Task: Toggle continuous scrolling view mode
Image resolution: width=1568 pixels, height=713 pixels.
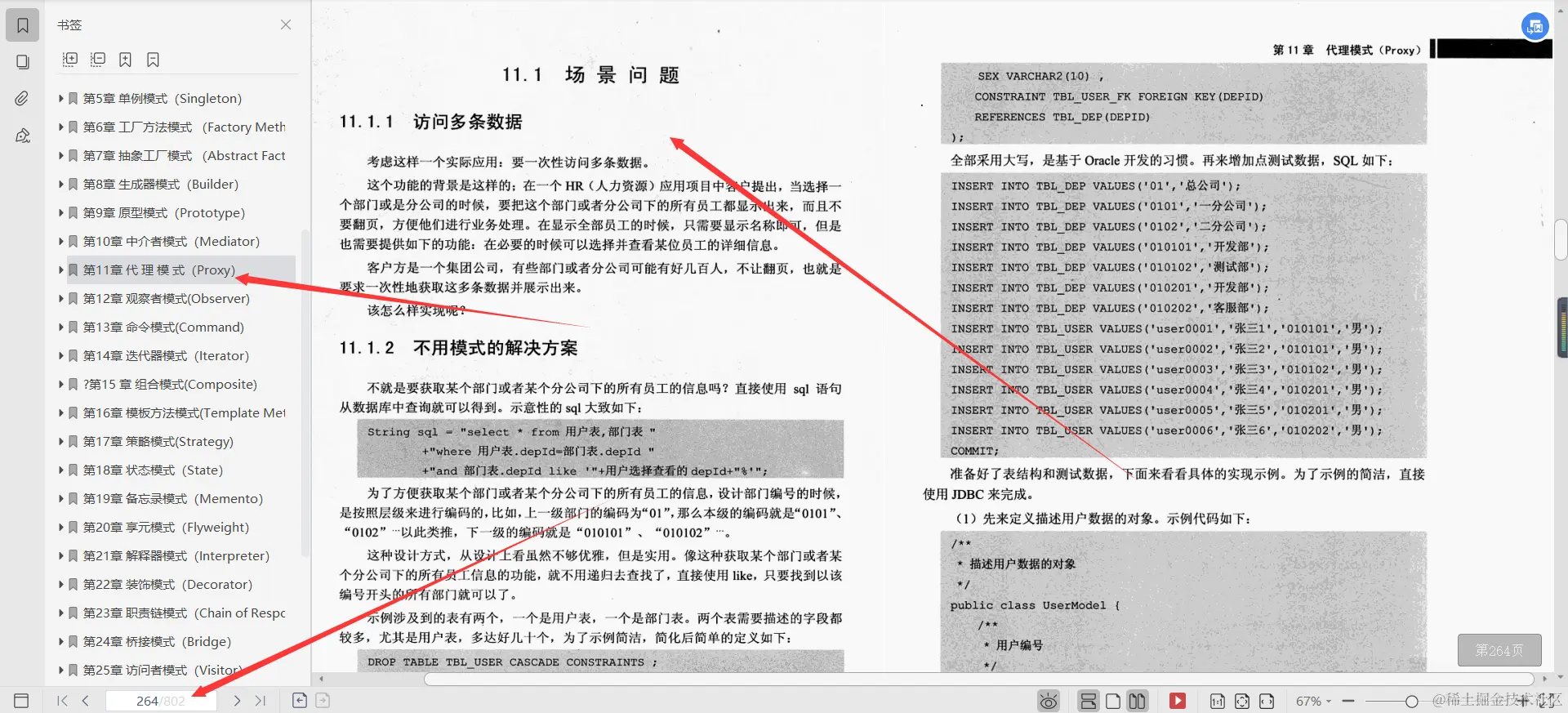Action: (1088, 701)
